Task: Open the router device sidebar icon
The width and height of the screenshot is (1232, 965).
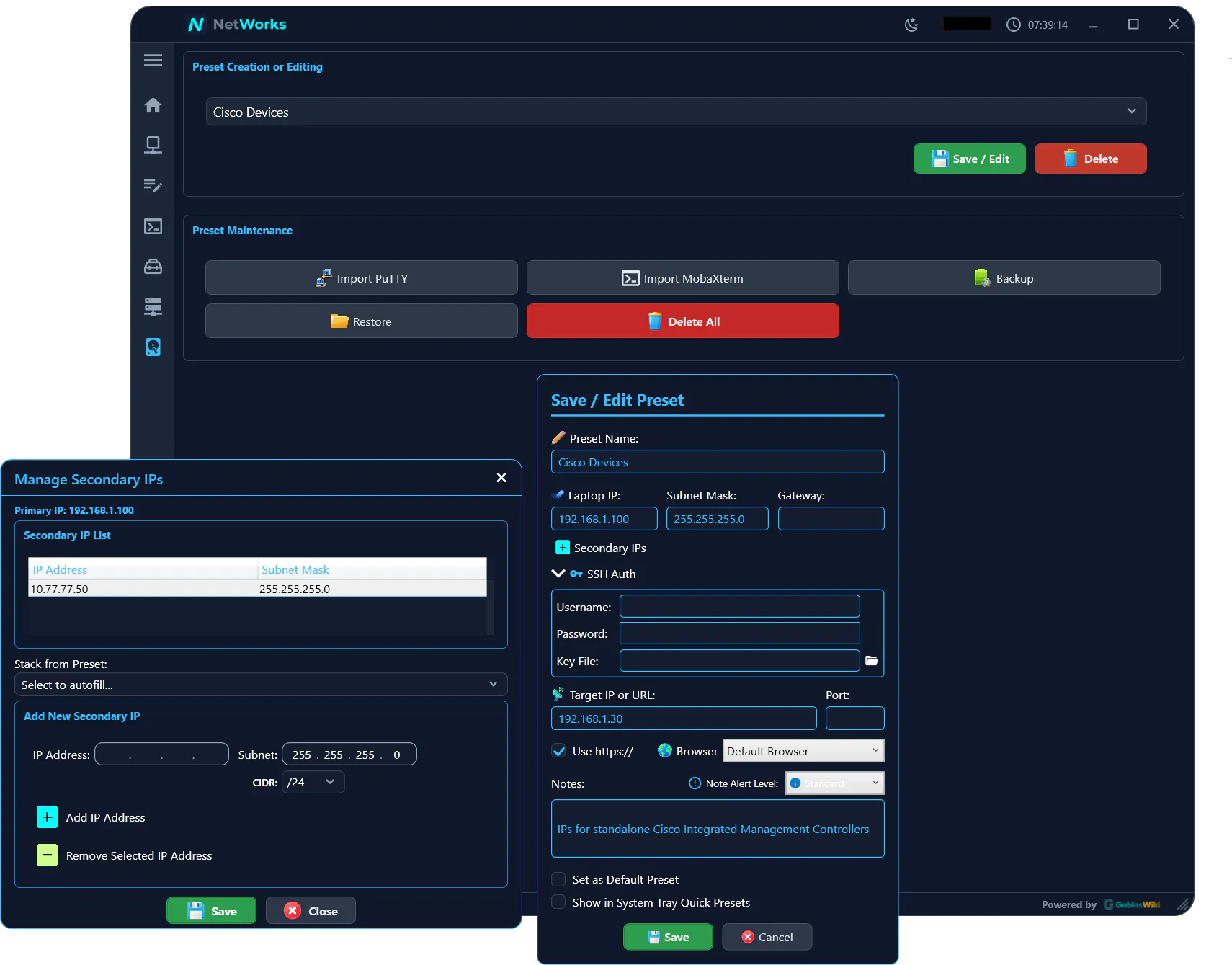Action: 153,267
